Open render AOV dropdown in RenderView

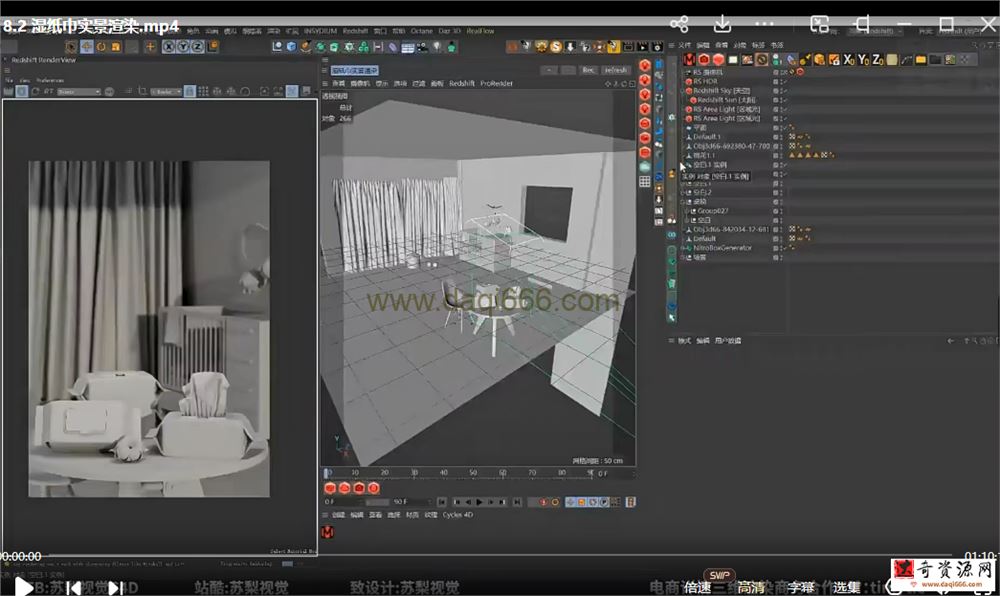(79, 92)
